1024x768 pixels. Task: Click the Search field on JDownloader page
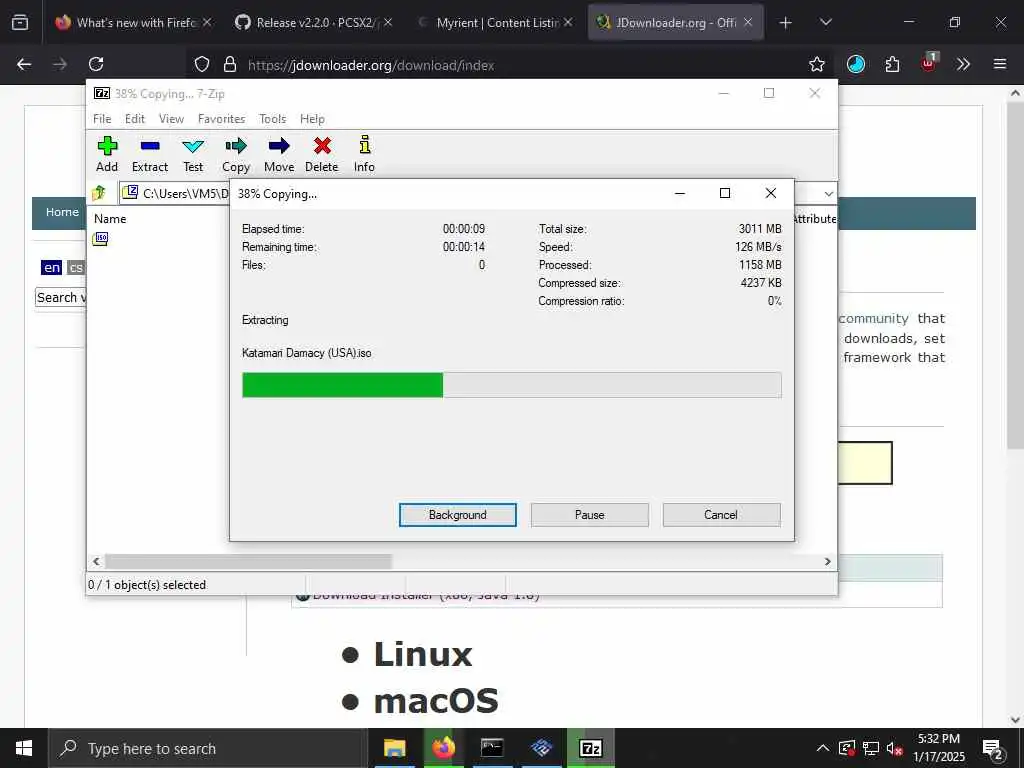(60, 297)
